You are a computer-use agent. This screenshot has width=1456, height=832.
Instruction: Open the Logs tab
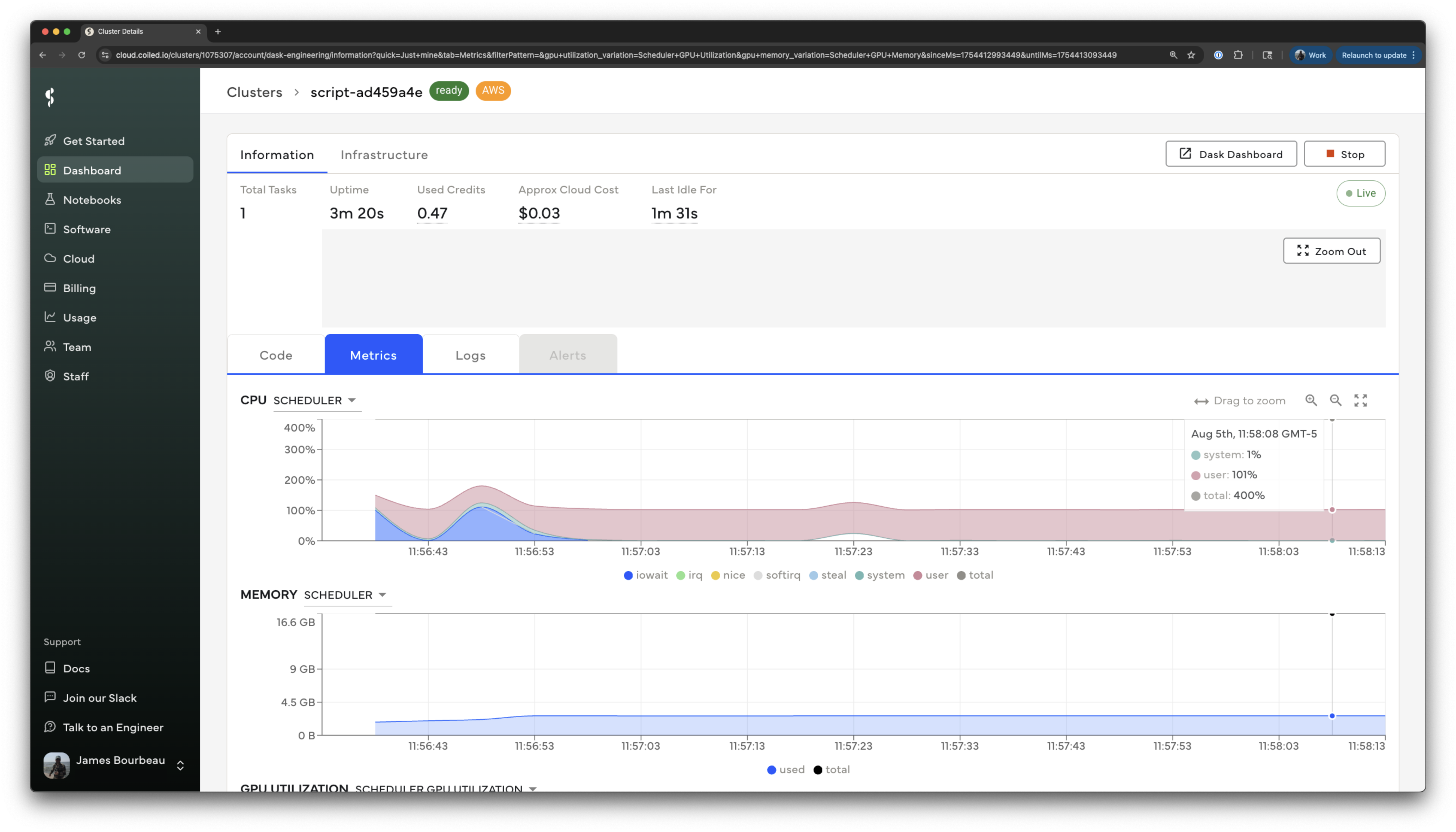(470, 355)
